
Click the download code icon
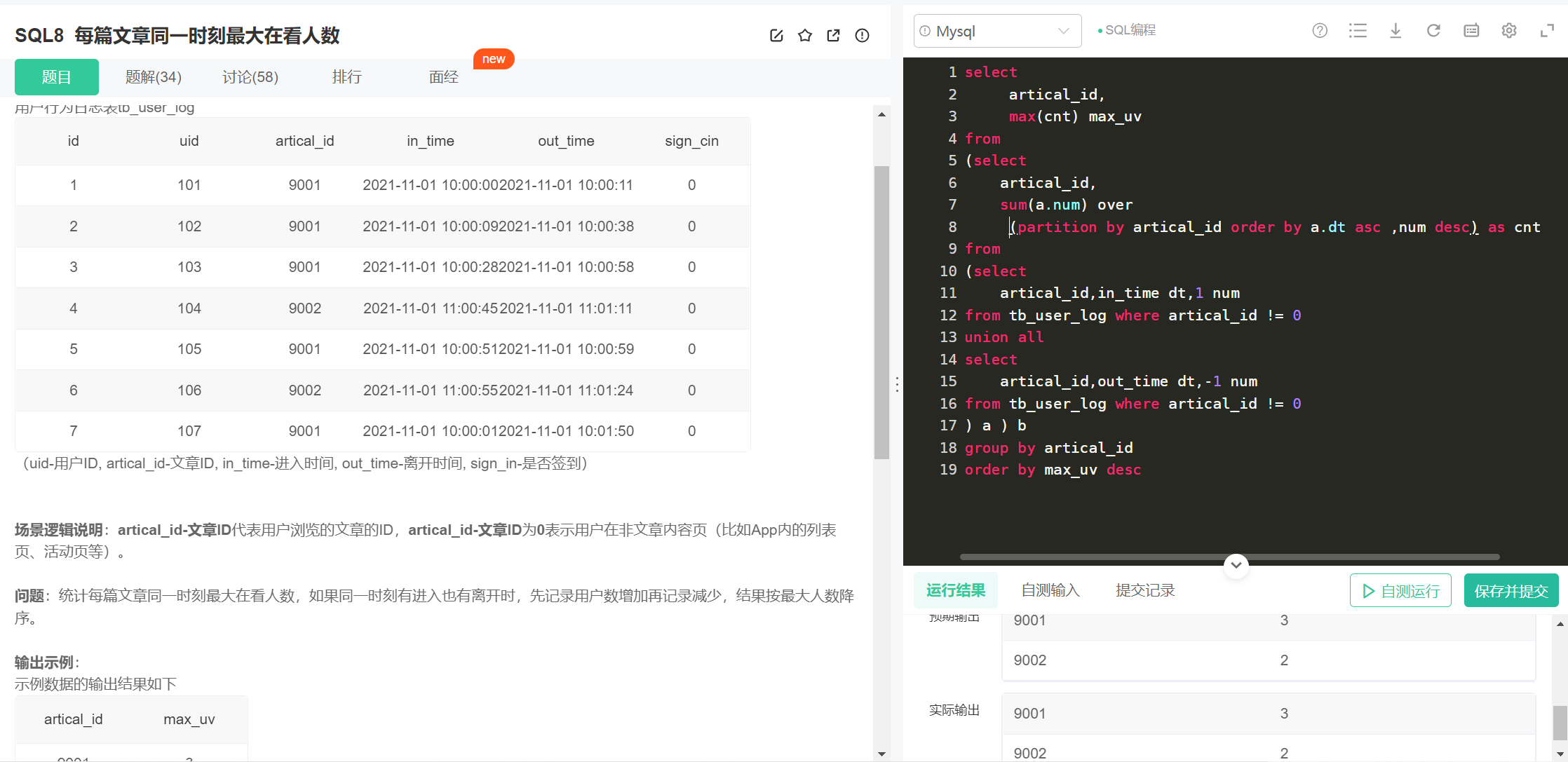click(x=1395, y=31)
